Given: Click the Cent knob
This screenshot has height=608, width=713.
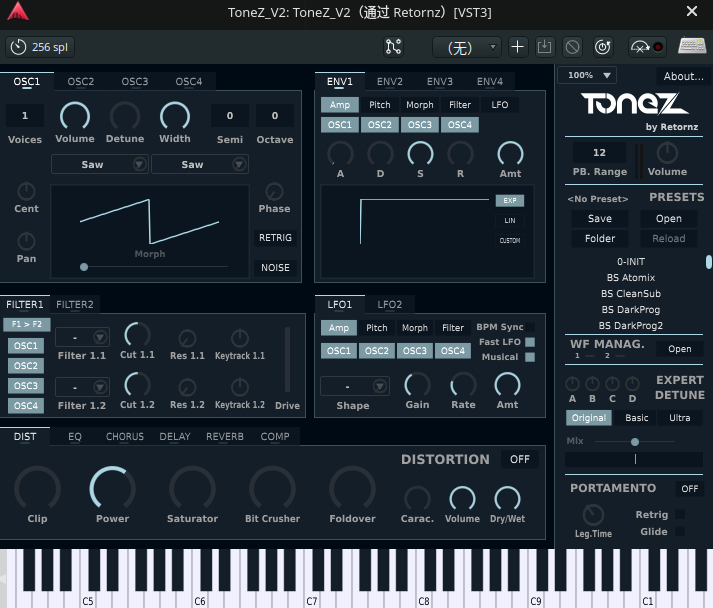Looking at the screenshot, I should 26,191.
